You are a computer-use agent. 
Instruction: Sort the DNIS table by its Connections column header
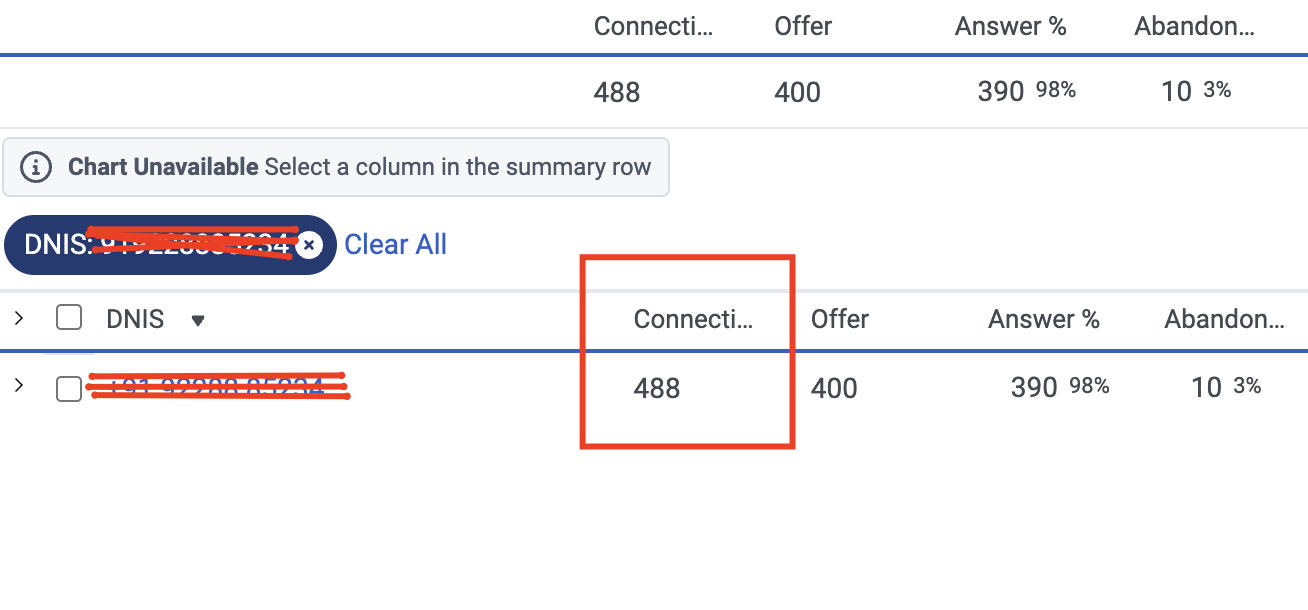click(x=693, y=319)
